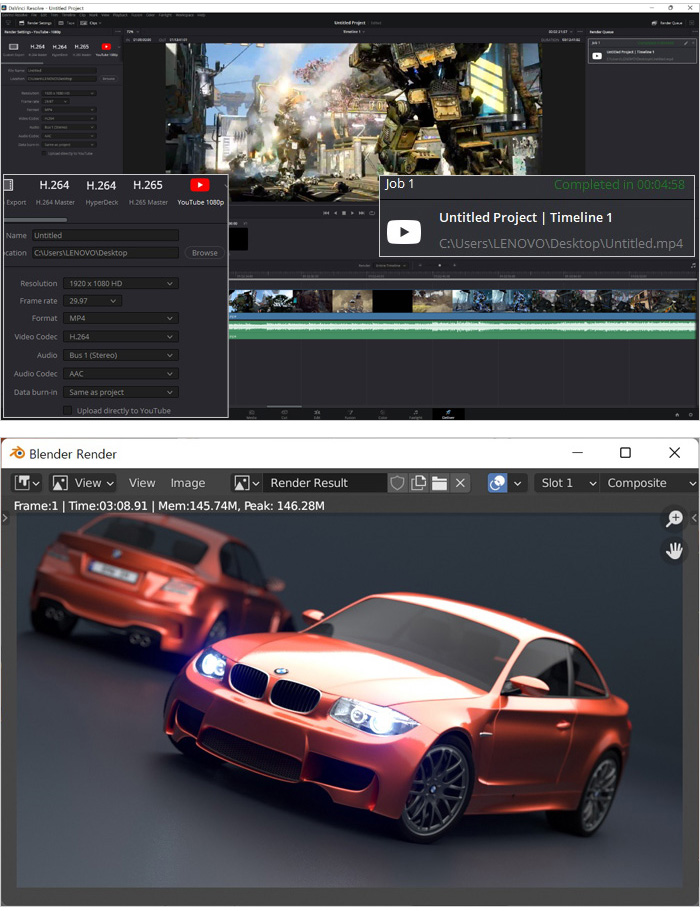The height and width of the screenshot is (911, 700).
Task: Open enlarged Video Codec H.264 dropdown
Action: pos(121,337)
